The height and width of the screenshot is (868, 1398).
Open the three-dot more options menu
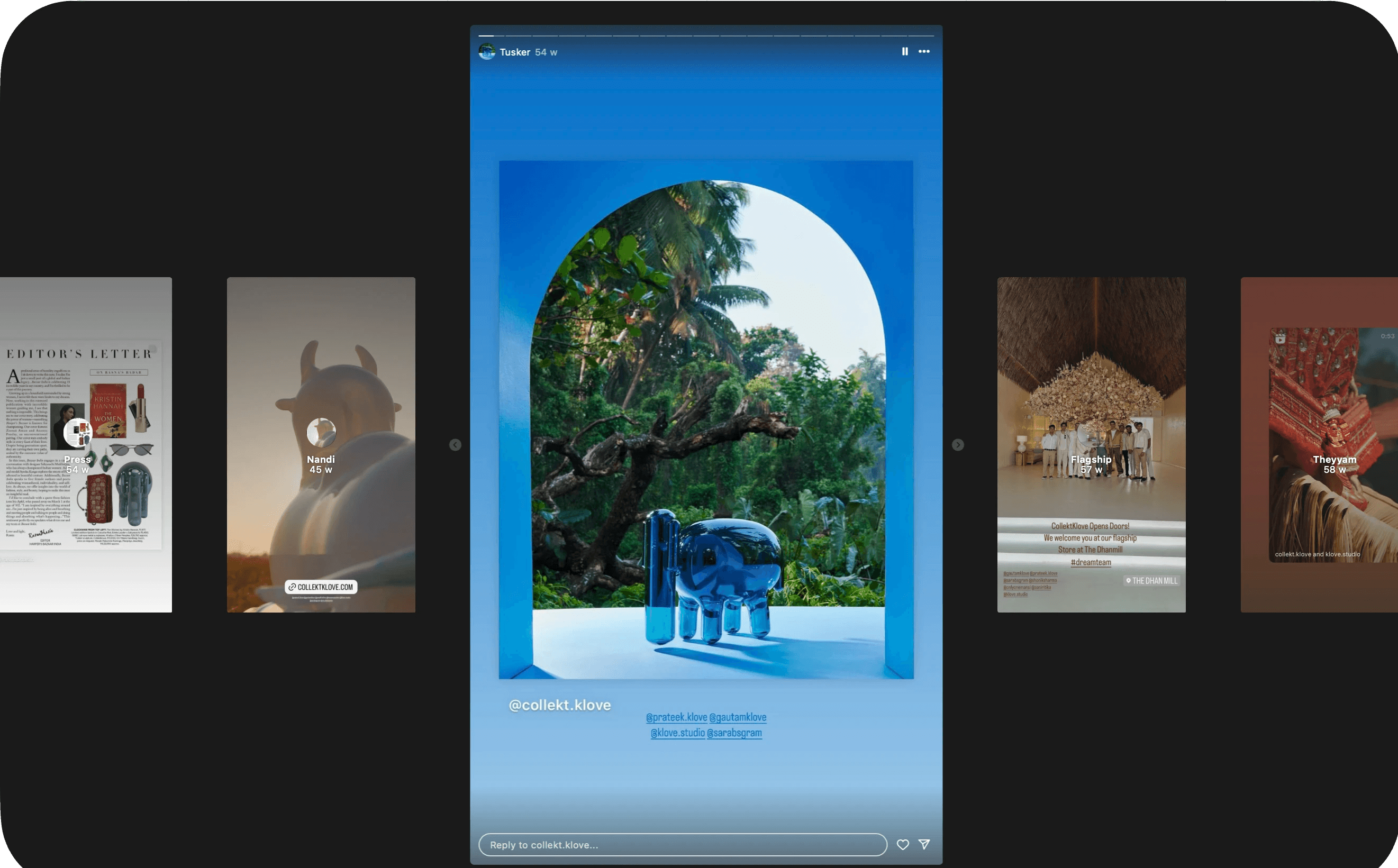924,52
